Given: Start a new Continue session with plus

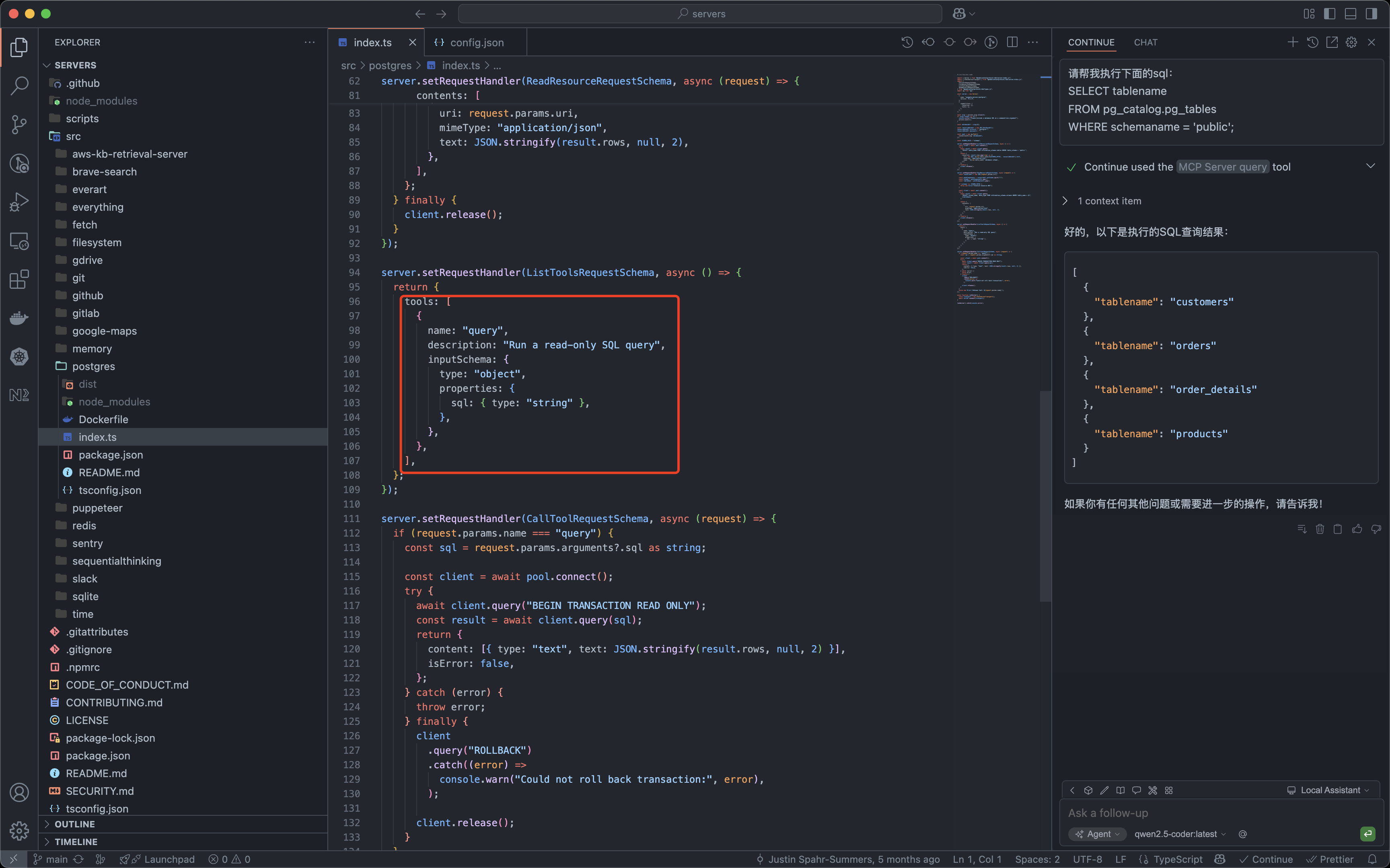Looking at the screenshot, I should (x=1292, y=42).
